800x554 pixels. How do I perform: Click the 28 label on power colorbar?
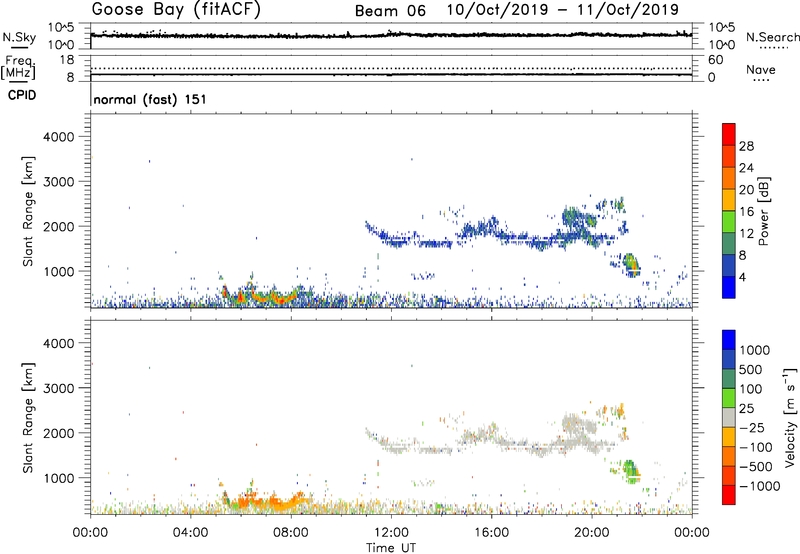pyautogui.click(x=746, y=146)
